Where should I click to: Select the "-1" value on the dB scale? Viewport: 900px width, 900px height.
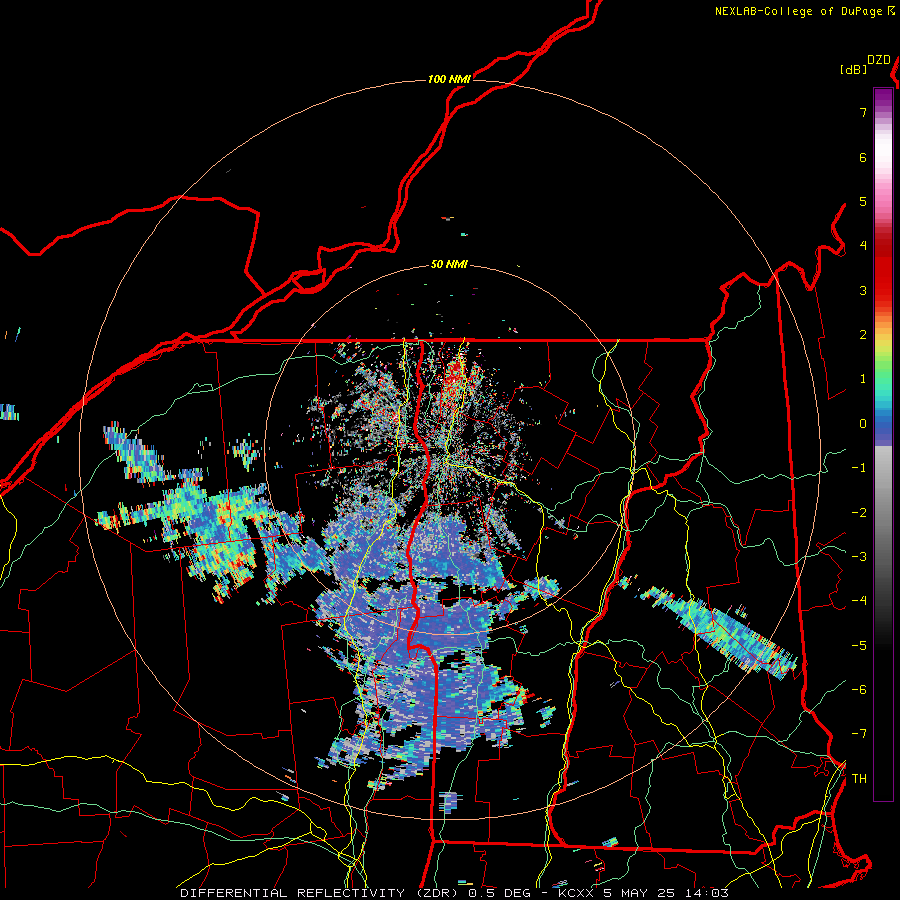point(859,468)
